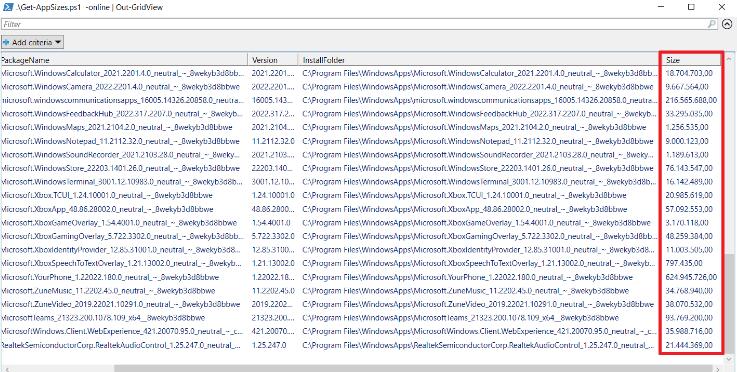This screenshot has height=372, width=737.
Task: Select the RealtekSemiconductorCorp.RealtekAudioControl package row
Action: [362, 345]
